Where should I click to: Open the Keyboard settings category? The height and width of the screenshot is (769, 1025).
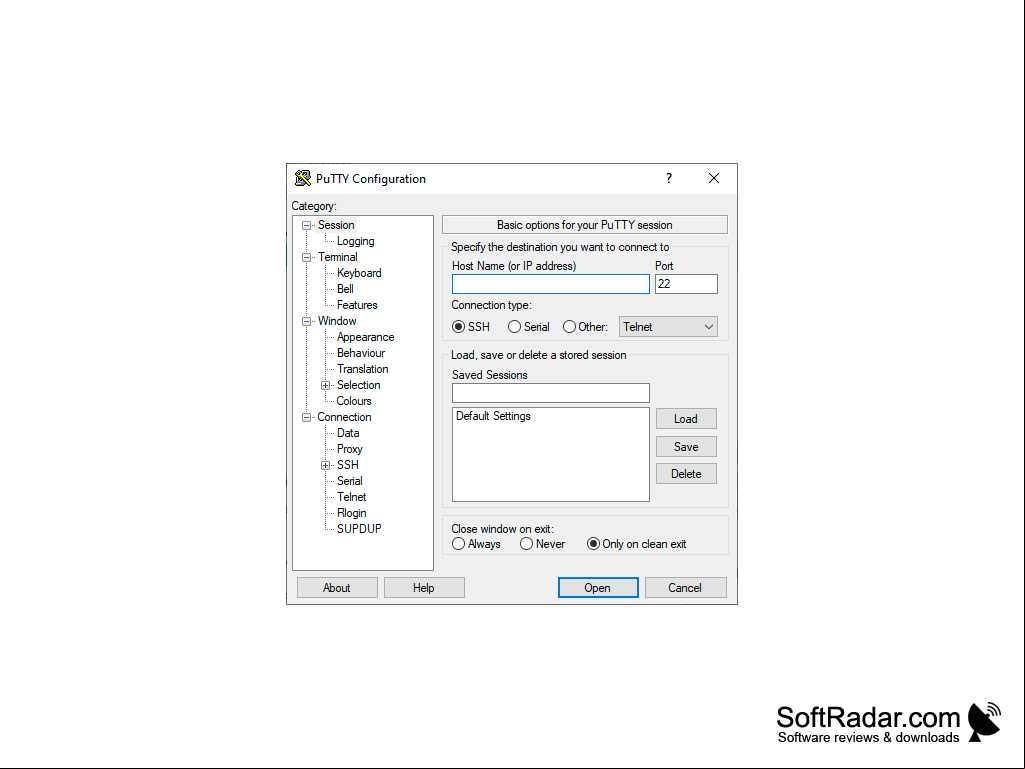pyautogui.click(x=359, y=273)
